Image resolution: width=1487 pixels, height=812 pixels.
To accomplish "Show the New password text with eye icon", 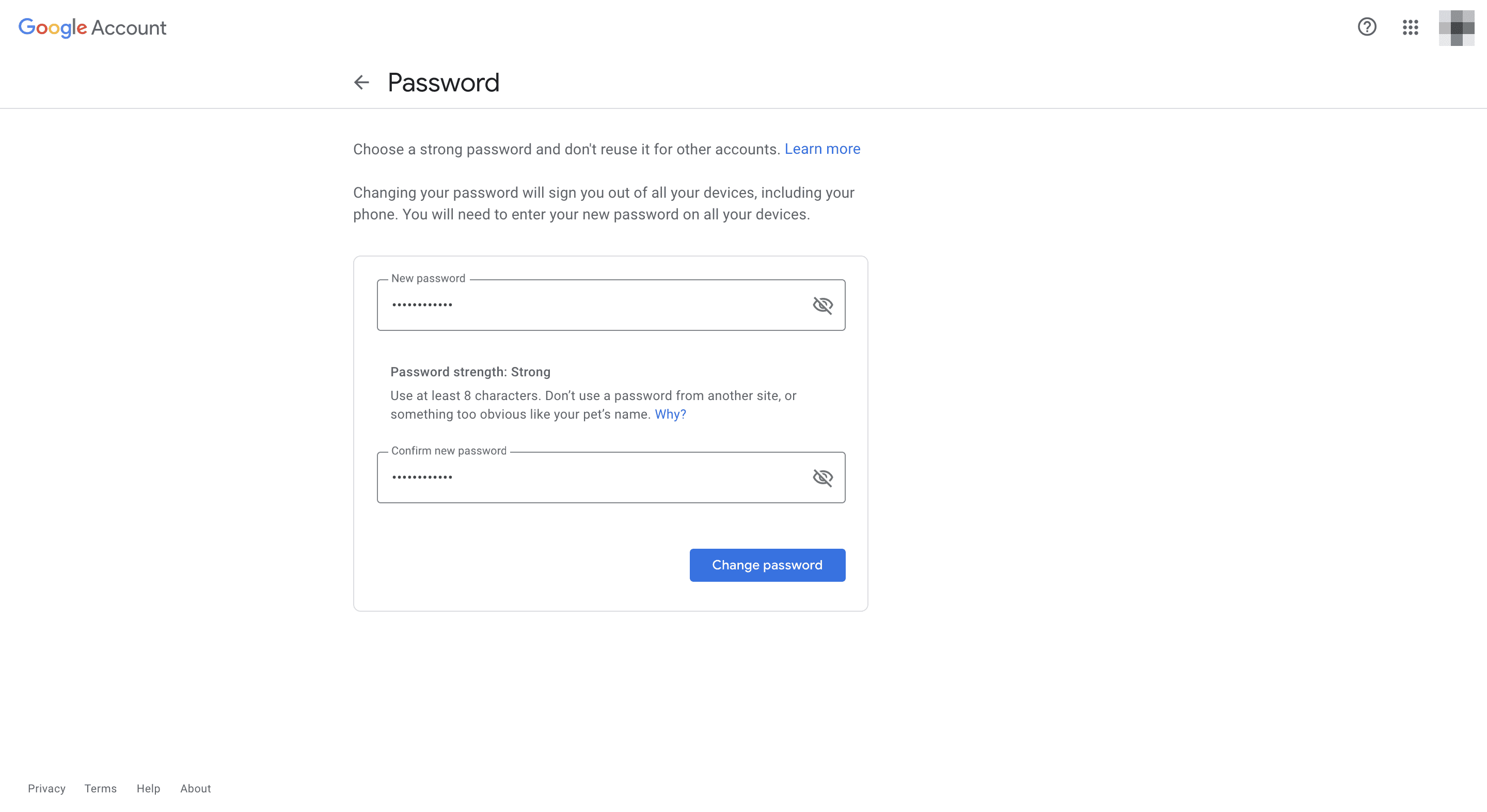I will tap(822, 305).
